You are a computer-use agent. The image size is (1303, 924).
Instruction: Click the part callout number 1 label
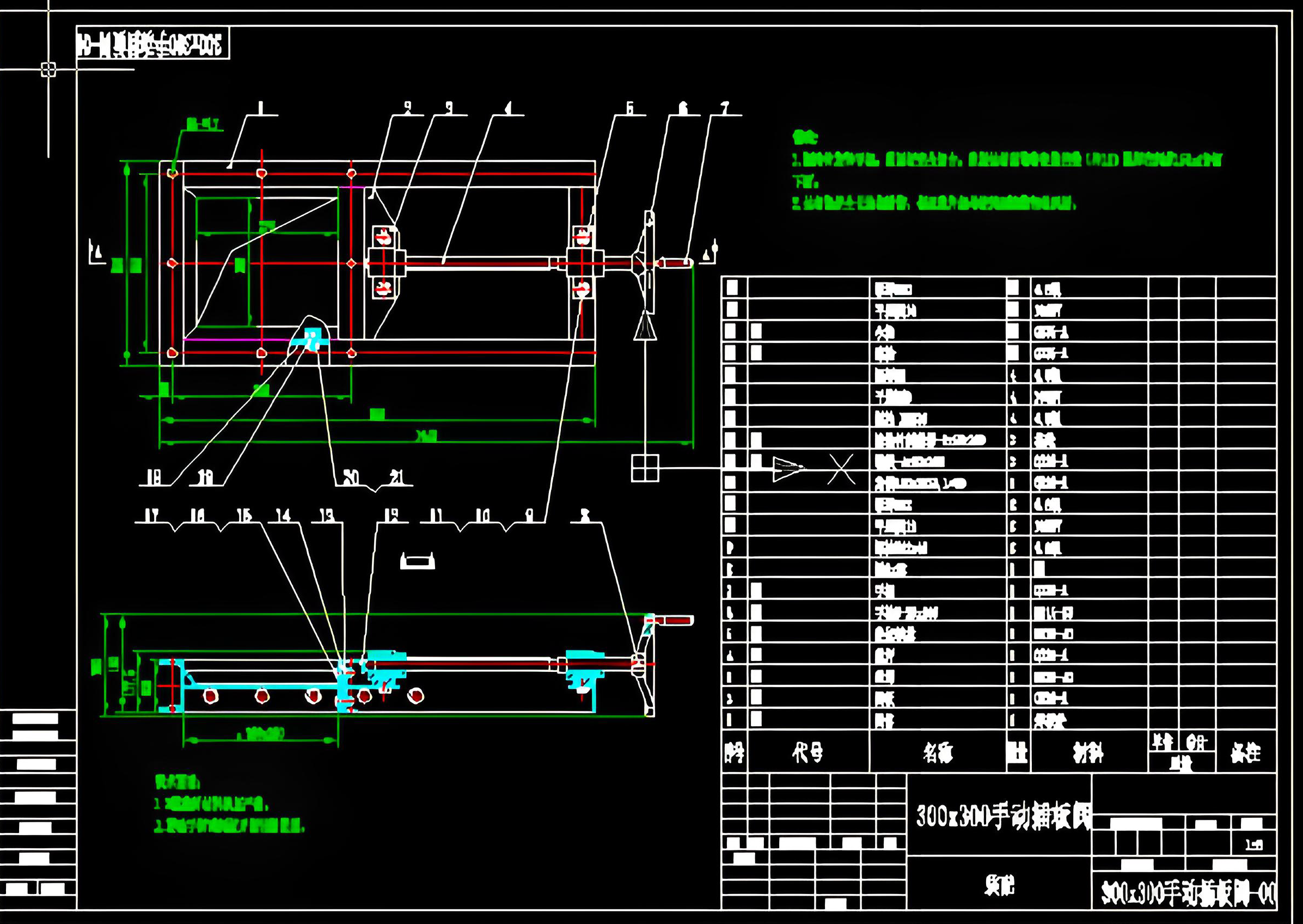(261, 107)
